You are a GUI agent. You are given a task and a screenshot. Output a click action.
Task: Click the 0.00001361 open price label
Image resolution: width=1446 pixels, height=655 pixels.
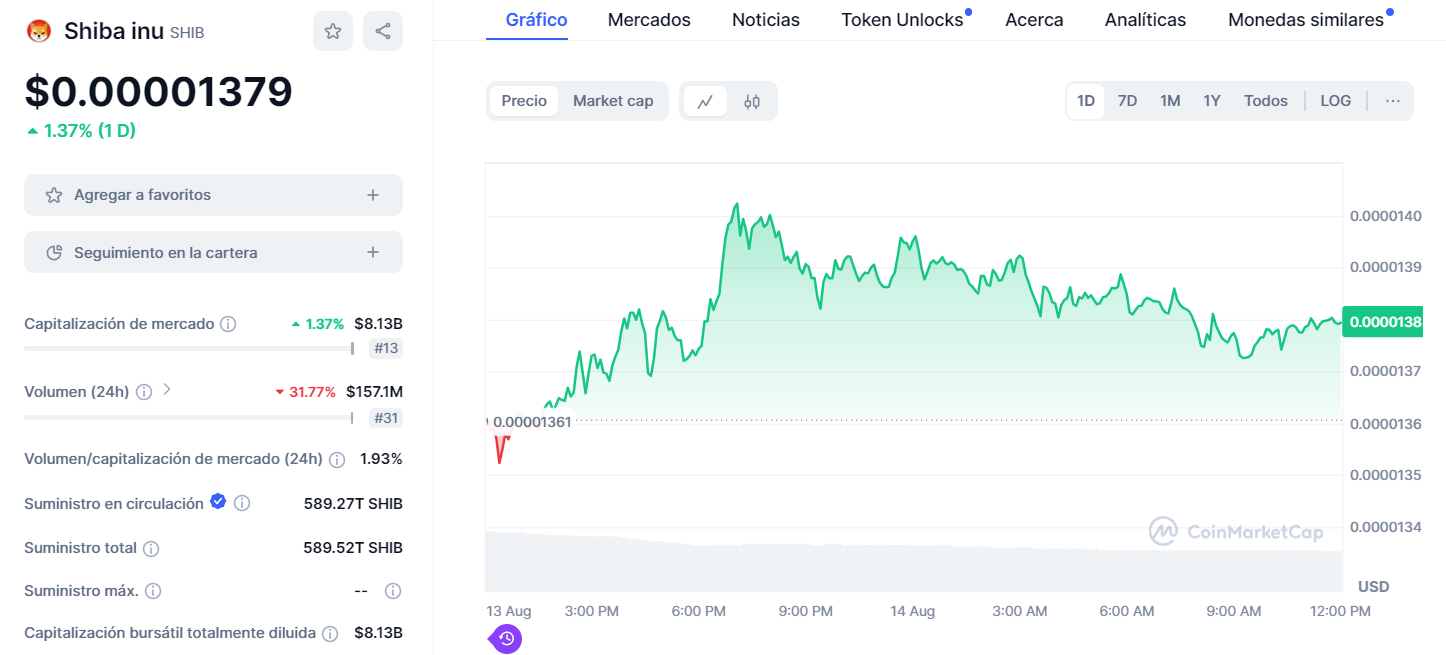pos(531,422)
